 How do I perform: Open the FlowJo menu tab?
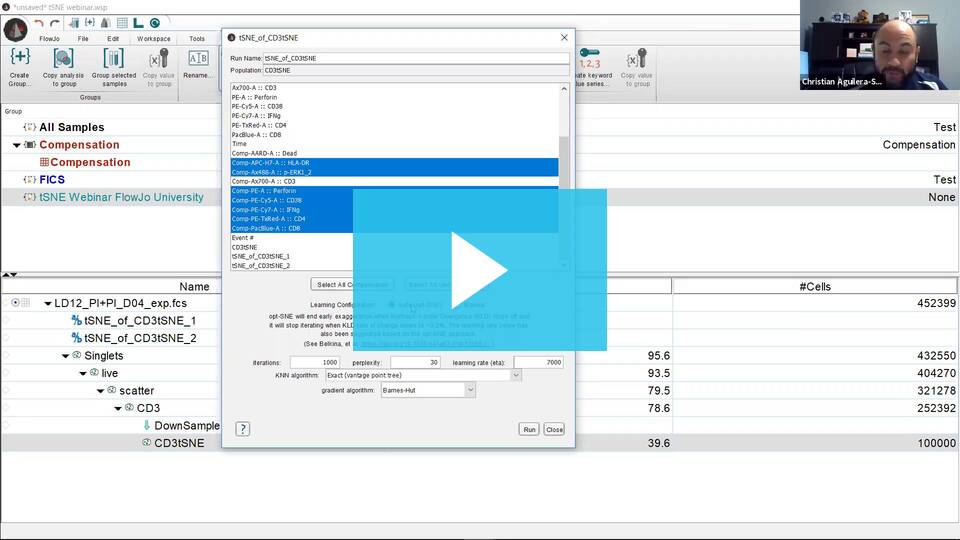pos(50,39)
